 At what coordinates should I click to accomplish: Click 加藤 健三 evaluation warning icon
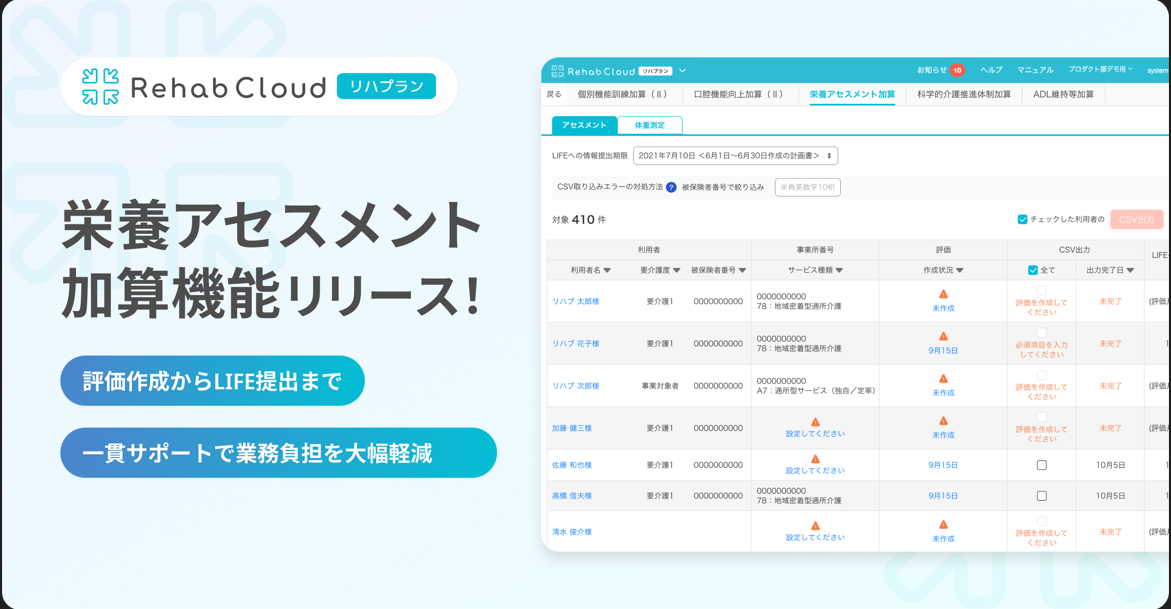(943, 421)
